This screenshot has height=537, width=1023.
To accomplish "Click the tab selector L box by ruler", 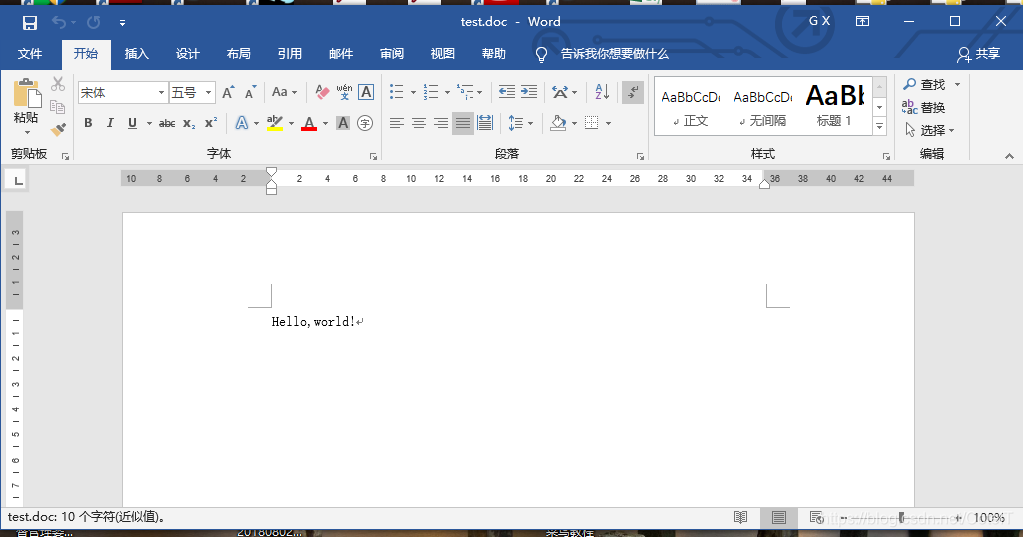I will [x=18, y=180].
